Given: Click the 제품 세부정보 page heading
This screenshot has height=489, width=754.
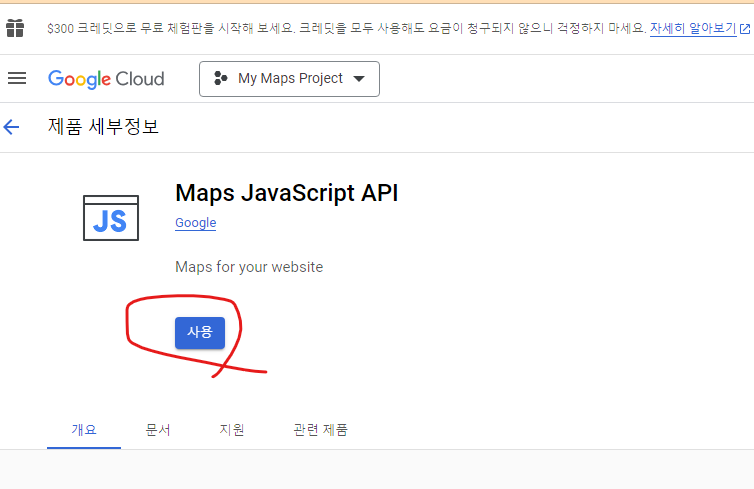Looking at the screenshot, I should click(103, 127).
